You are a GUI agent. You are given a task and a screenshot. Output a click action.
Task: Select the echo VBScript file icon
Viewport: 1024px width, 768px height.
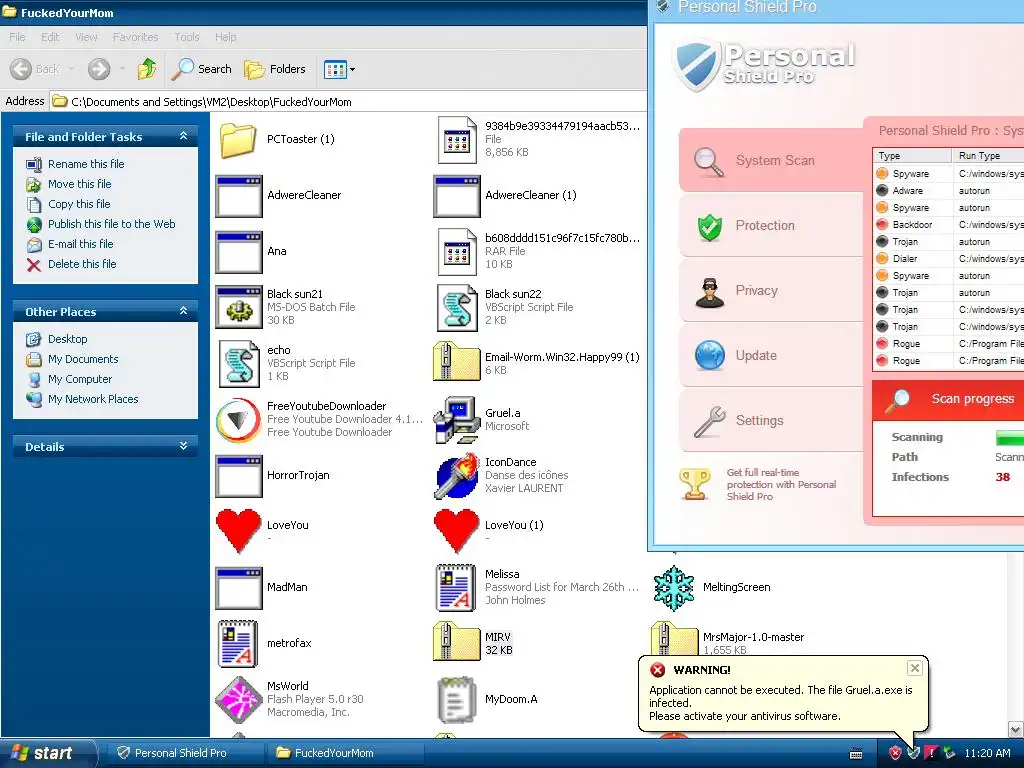(239, 364)
